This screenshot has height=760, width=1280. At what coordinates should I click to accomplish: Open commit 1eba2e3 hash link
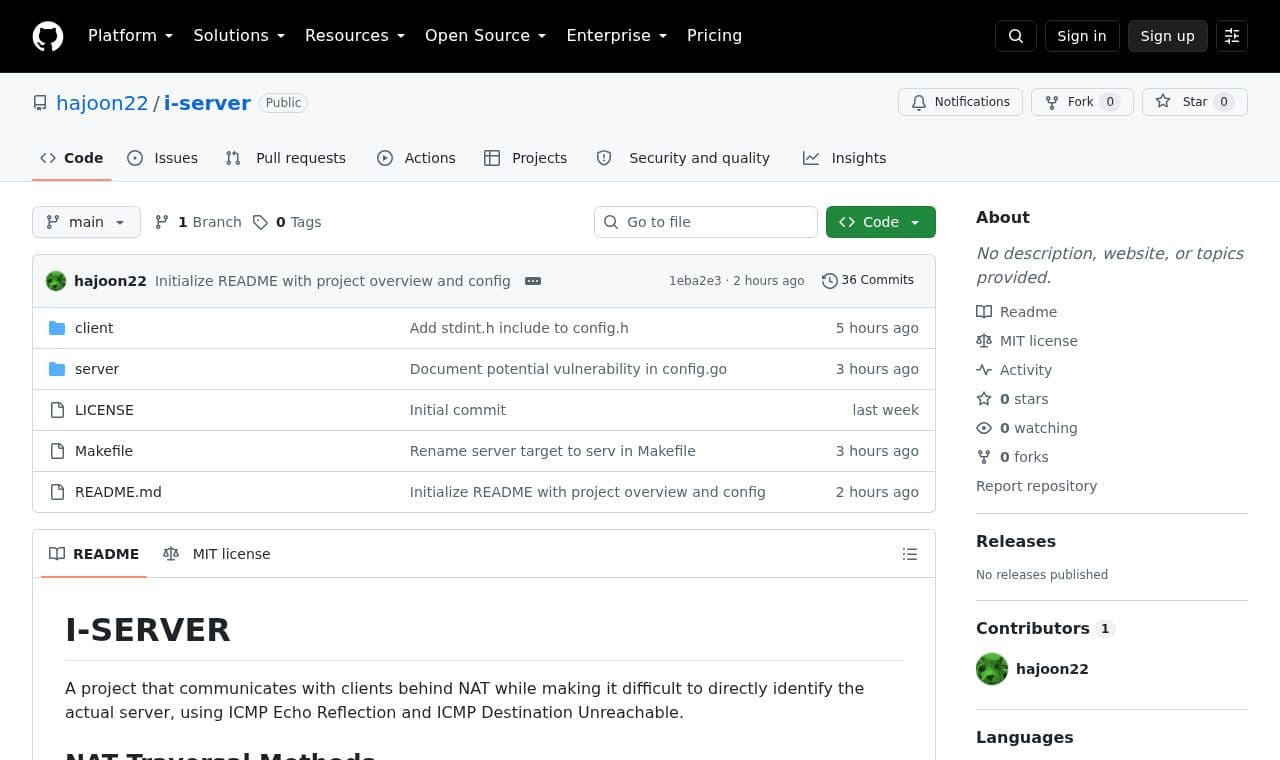695,281
